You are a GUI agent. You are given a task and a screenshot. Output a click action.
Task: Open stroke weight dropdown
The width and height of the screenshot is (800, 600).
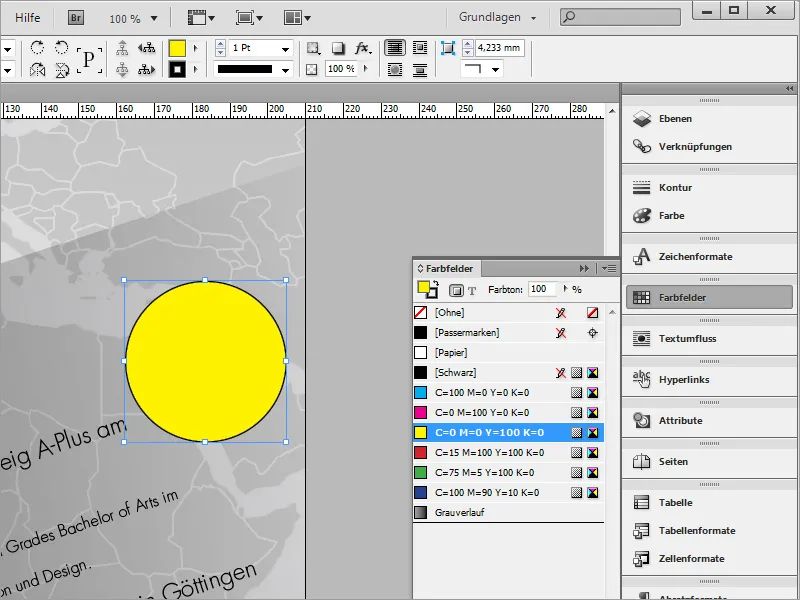click(285, 49)
